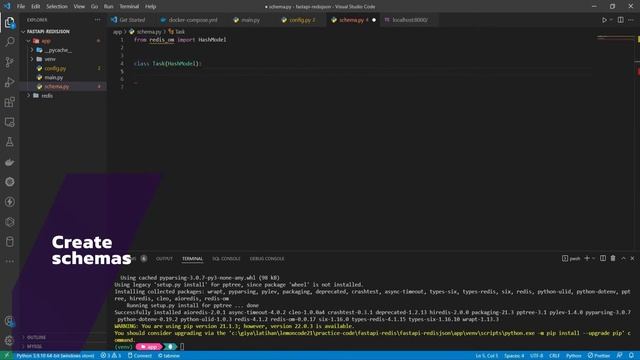Click Connect in the status bar
Viewport: 640px width, 360px height.
(140, 356)
